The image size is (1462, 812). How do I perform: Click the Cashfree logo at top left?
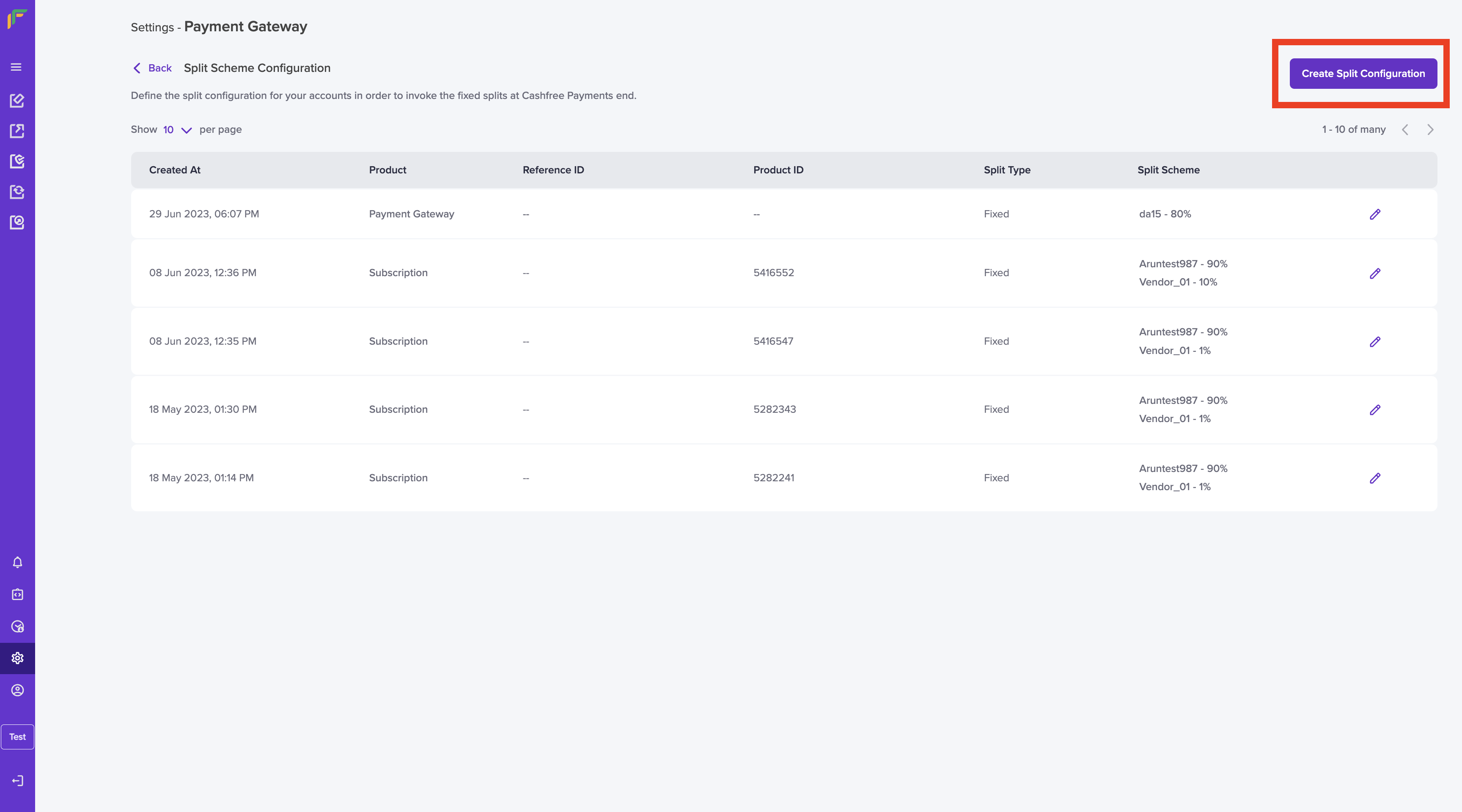(x=17, y=18)
